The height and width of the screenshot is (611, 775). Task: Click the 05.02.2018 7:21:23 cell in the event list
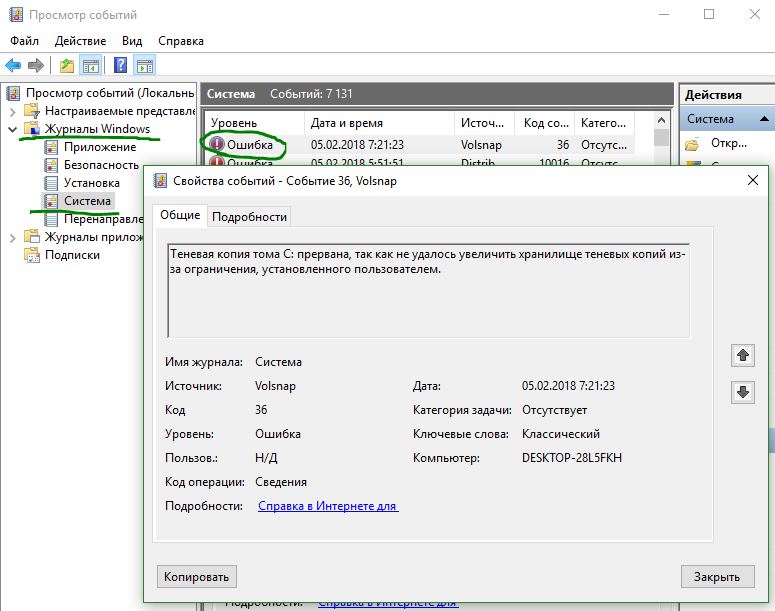357,145
